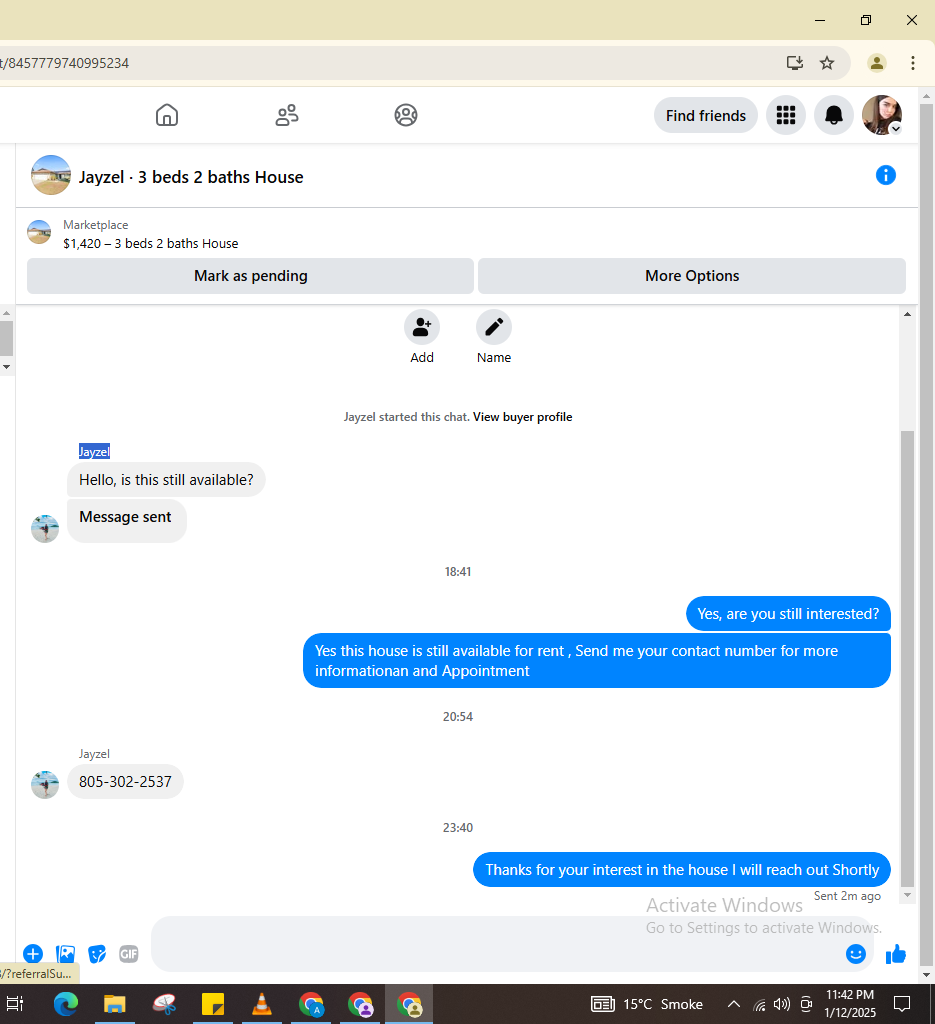Open the notifications bell
Viewport: 935px width, 1024px height.
(x=833, y=116)
